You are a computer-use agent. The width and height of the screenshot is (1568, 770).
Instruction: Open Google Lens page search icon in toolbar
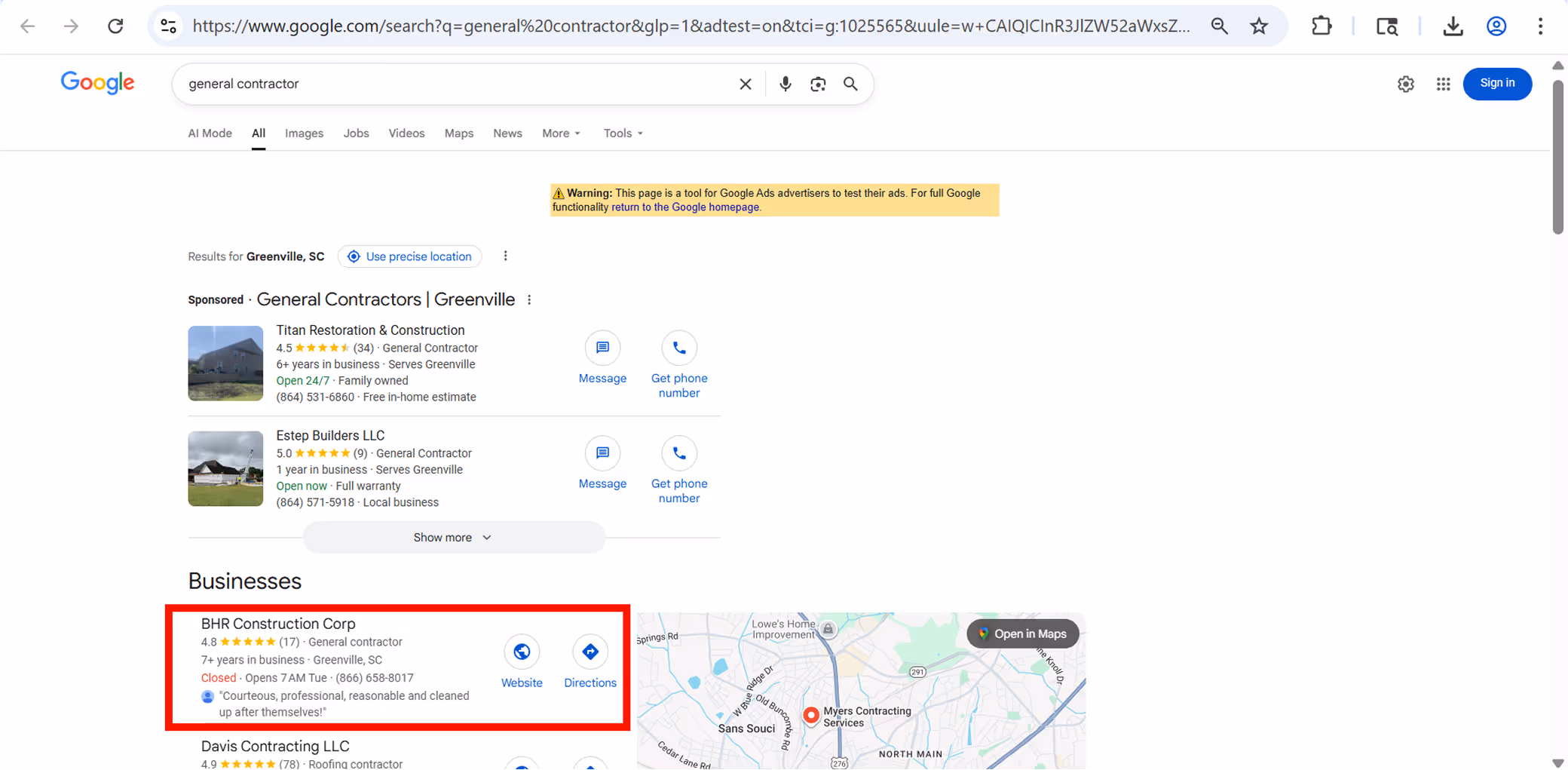click(x=1387, y=26)
